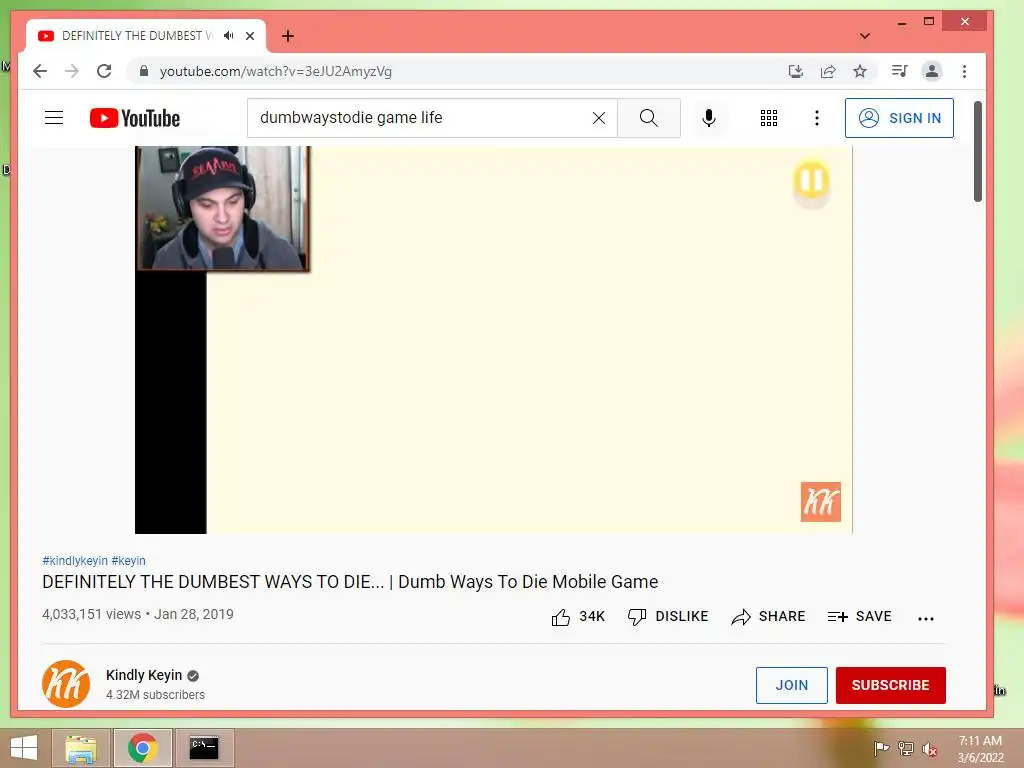
Task: Mute the tab via its speaker icon
Action: [x=228, y=35]
